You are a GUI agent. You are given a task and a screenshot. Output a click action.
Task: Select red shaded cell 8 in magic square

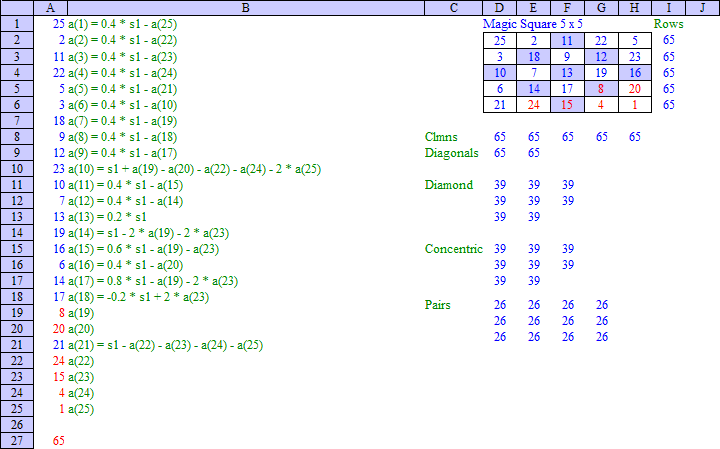pos(601,89)
